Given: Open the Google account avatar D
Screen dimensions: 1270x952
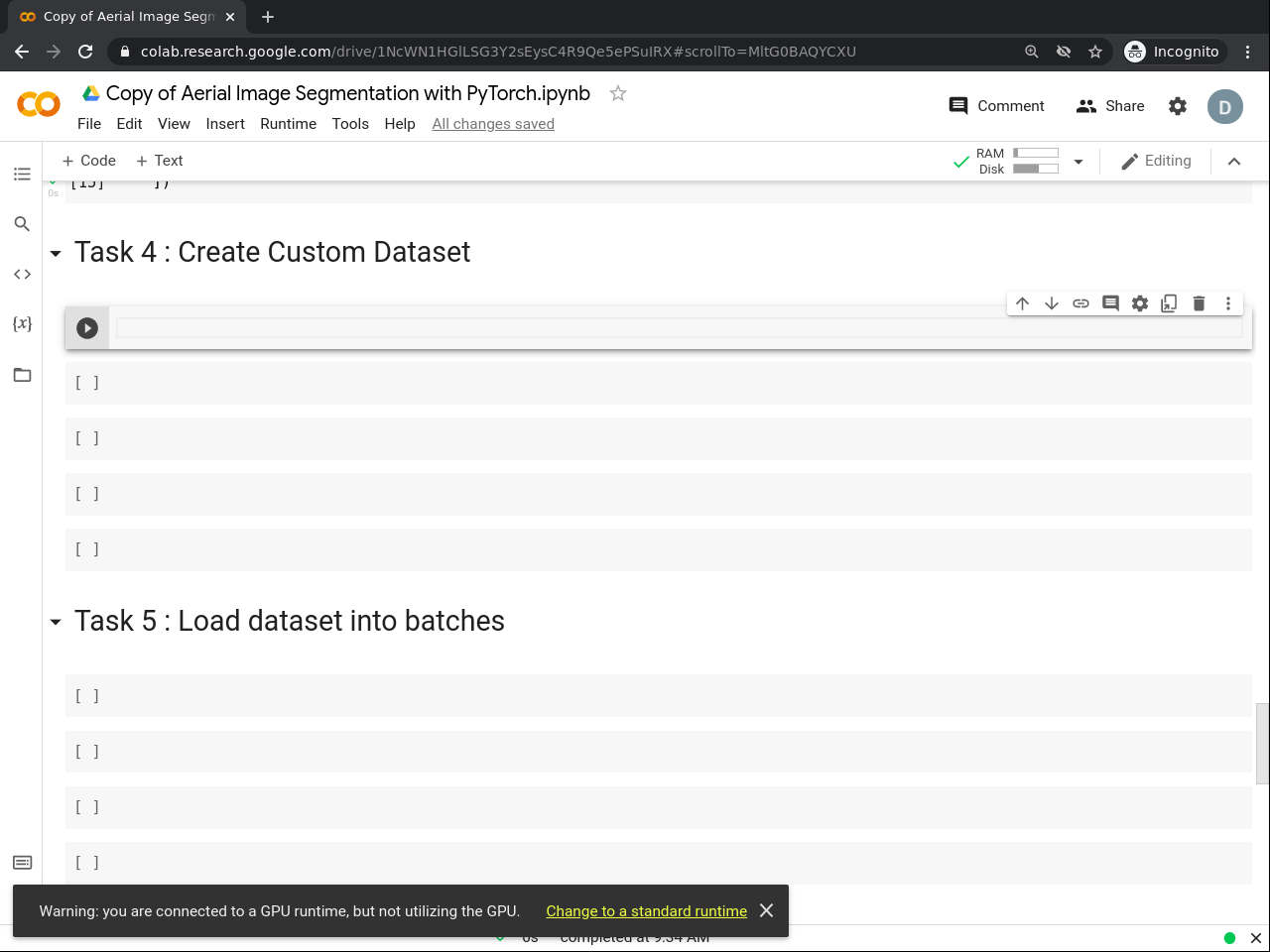Looking at the screenshot, I should click(1225, 107).
